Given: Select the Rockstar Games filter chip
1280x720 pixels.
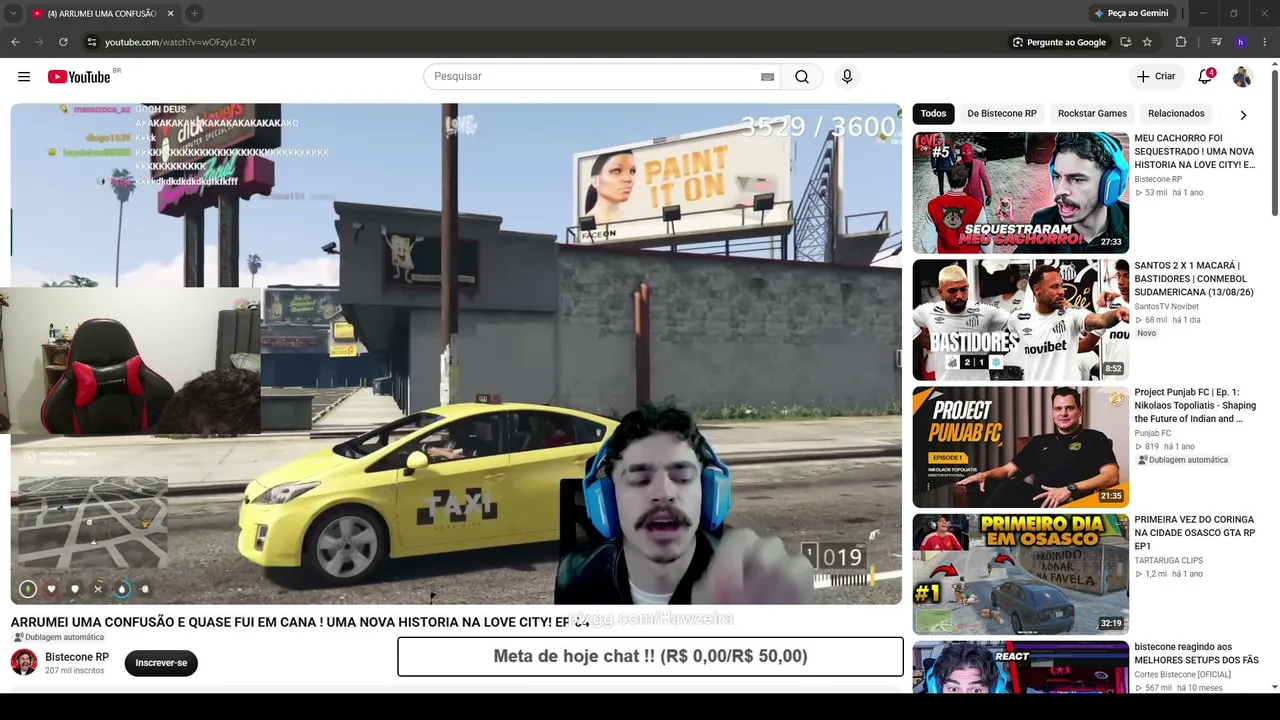Looking at the screenshot, I should click(x=1092, y=114).
